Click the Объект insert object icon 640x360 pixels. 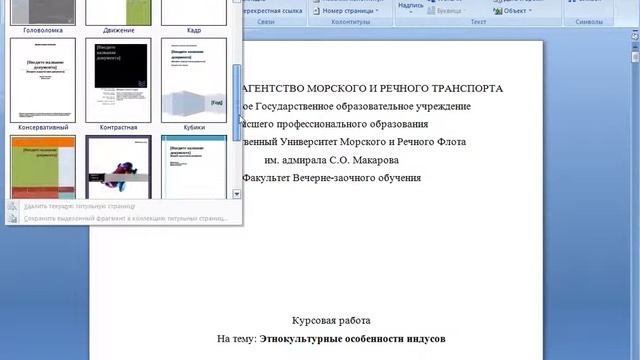click(498, 11)
